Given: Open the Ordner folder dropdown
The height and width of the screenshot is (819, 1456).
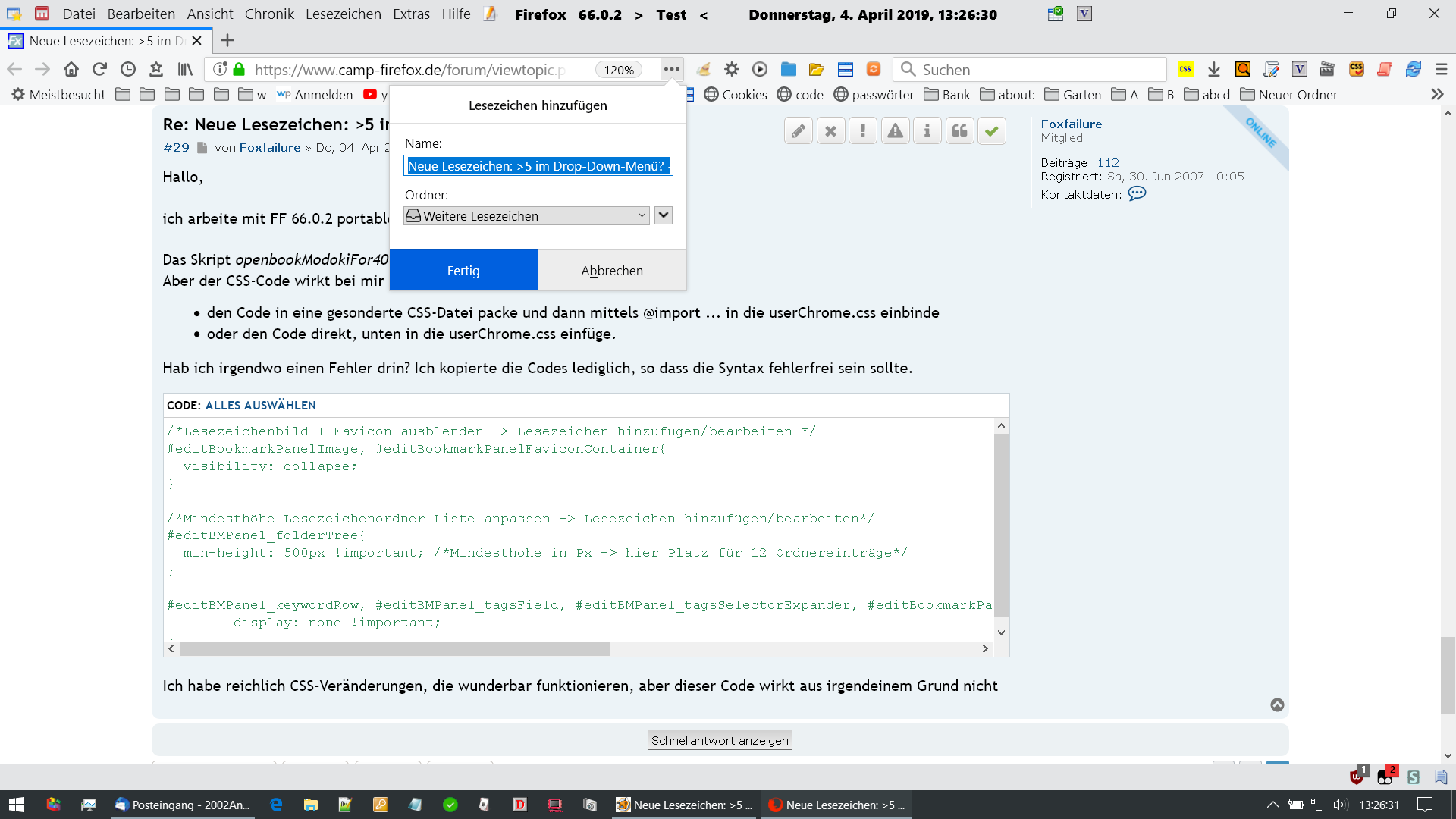Looking at the screenshot, I should tap(527, 216).
